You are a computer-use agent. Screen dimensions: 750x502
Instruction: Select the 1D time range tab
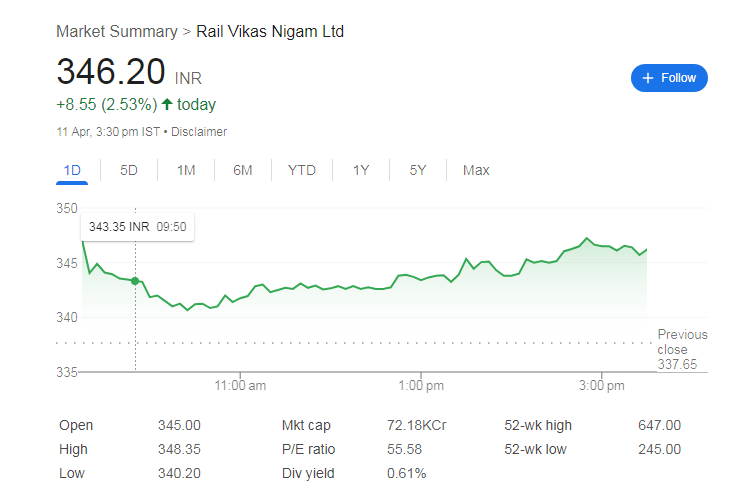coord(72,170)
